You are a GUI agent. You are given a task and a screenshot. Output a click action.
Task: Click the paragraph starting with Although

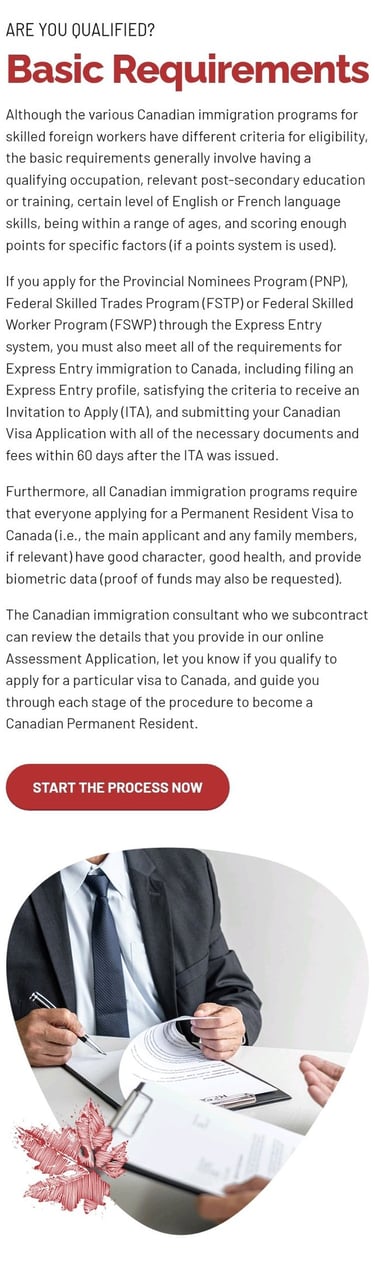pos(188,179)
